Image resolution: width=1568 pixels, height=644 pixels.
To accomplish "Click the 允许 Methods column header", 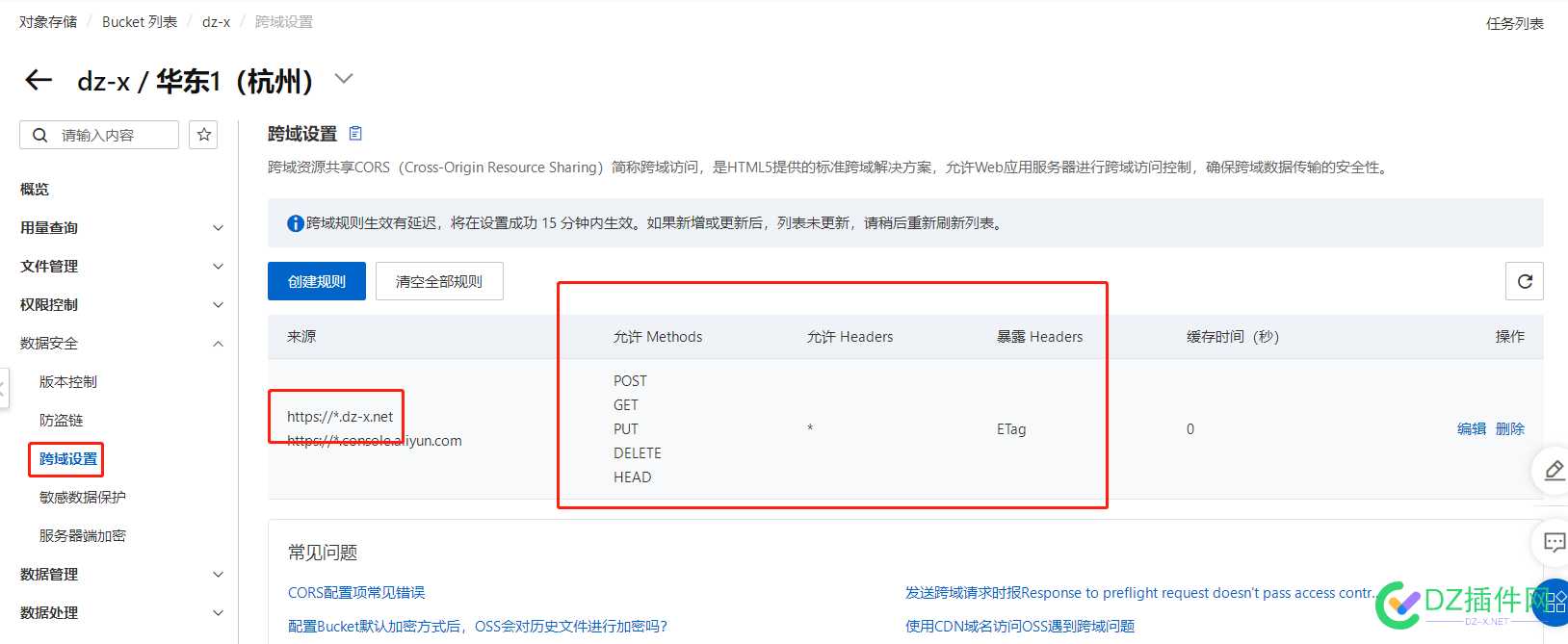I will coord(658,336).
